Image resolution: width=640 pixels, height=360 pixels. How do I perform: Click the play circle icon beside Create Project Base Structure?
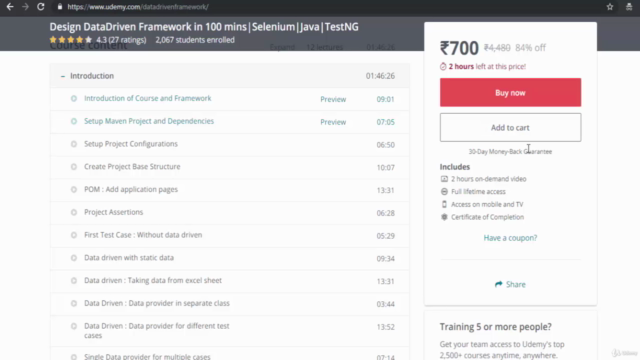click(74, 167)
